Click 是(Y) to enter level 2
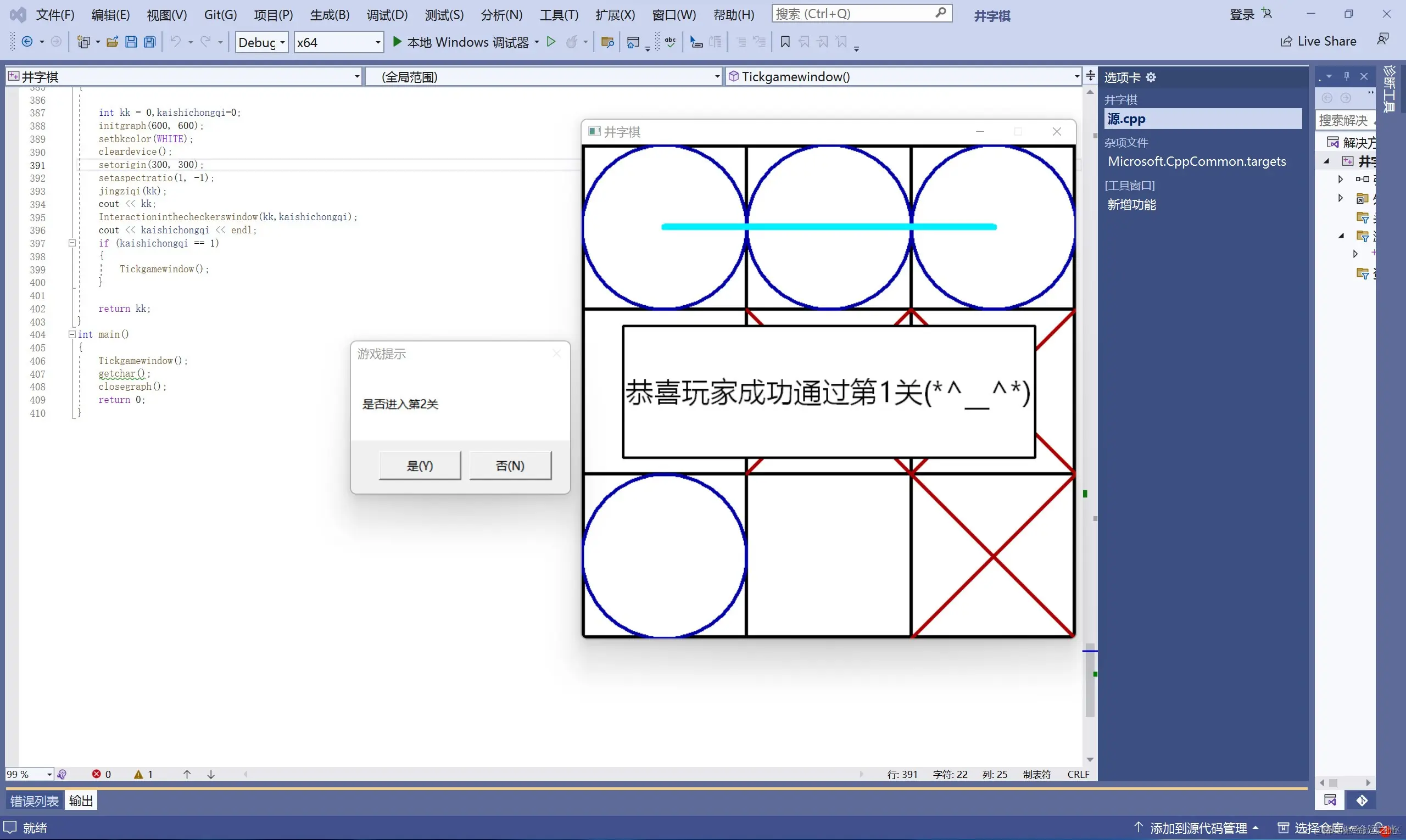Screen dimensions: 1406x840 [420, 465]
